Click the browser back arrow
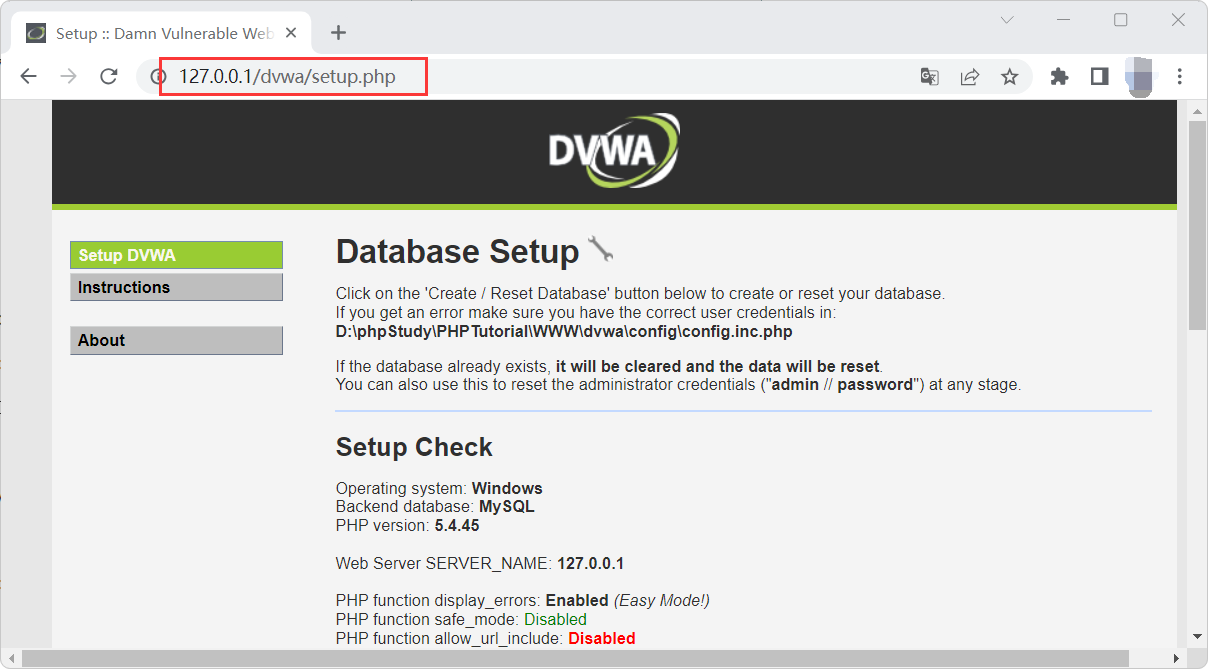Image resolution: width=1208 pixels, height=669 pixels. [x=28, y=76]
